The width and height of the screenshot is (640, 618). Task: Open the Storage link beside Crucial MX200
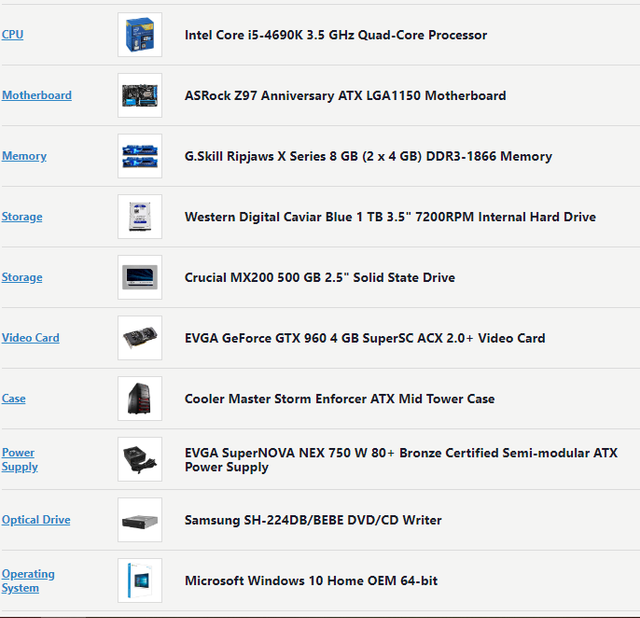[x=22, y=277]
